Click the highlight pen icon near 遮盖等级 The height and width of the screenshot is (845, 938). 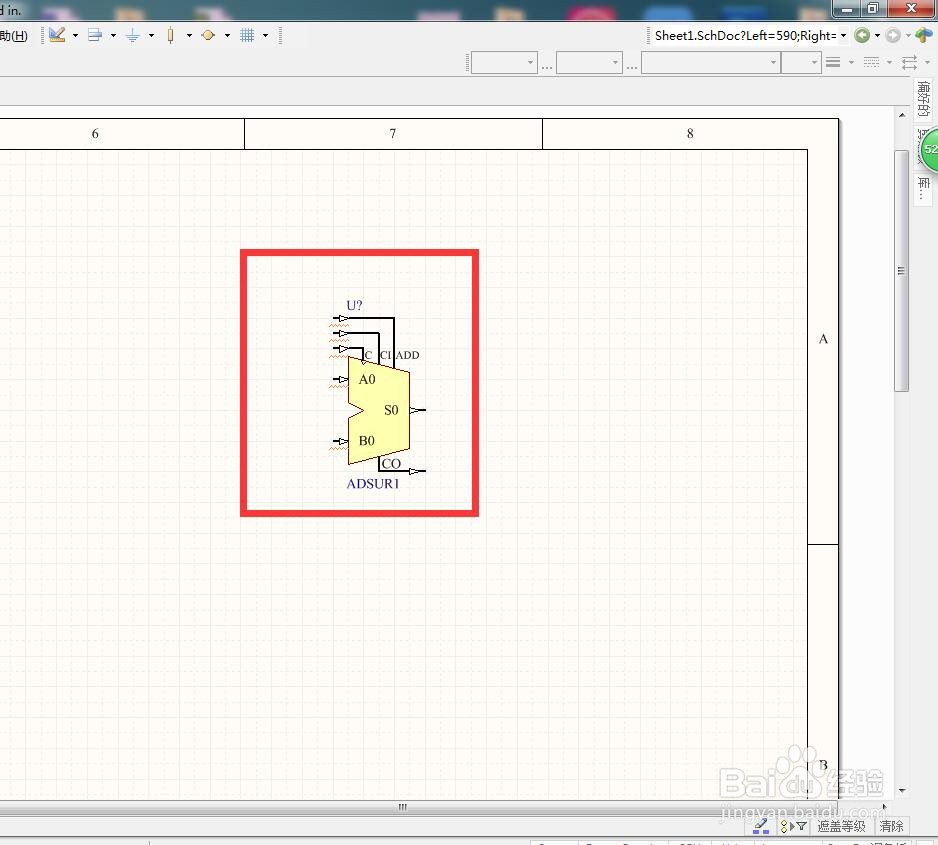coord(761,826)
